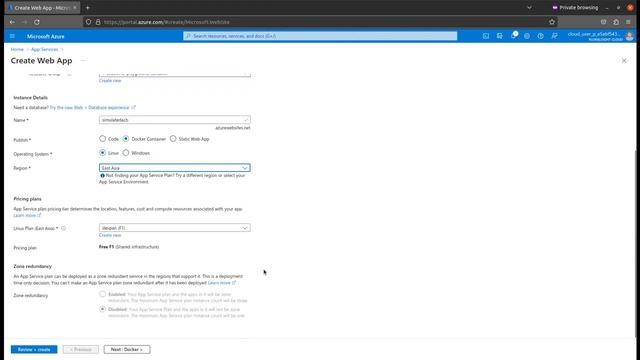
Task: Choose Windows as the operating system
Action: click(x=126, y=153)
